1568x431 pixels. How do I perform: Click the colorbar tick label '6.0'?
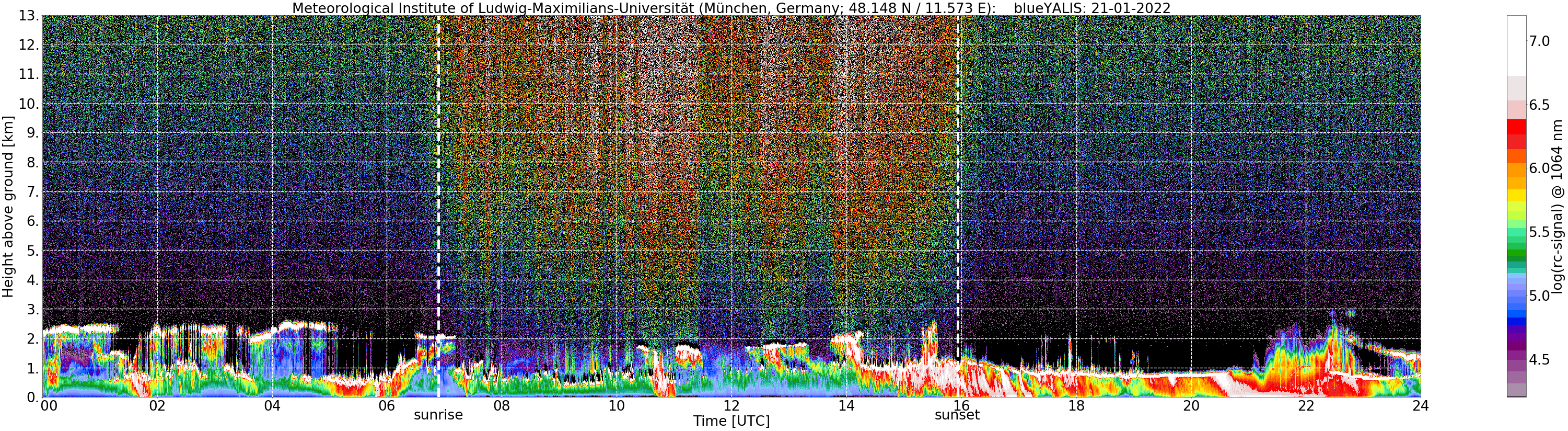pos(1539,168)
